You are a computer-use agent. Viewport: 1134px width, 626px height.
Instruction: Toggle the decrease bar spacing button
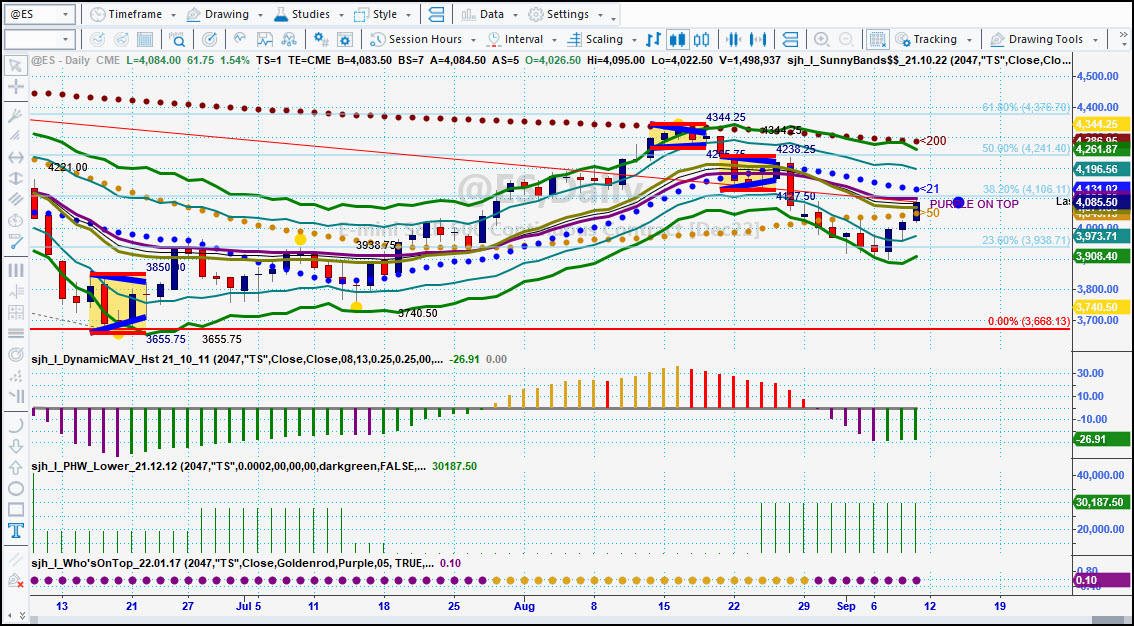pyautogui.click(x=734, y=39)
